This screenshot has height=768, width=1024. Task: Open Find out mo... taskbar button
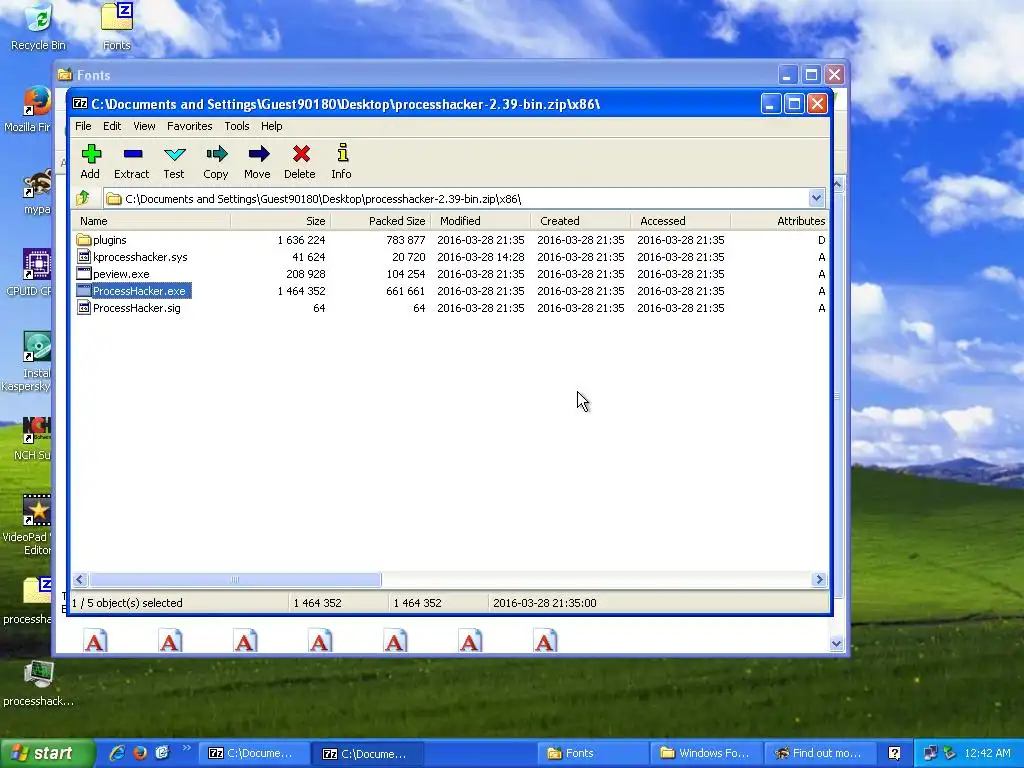click(818, 753)
